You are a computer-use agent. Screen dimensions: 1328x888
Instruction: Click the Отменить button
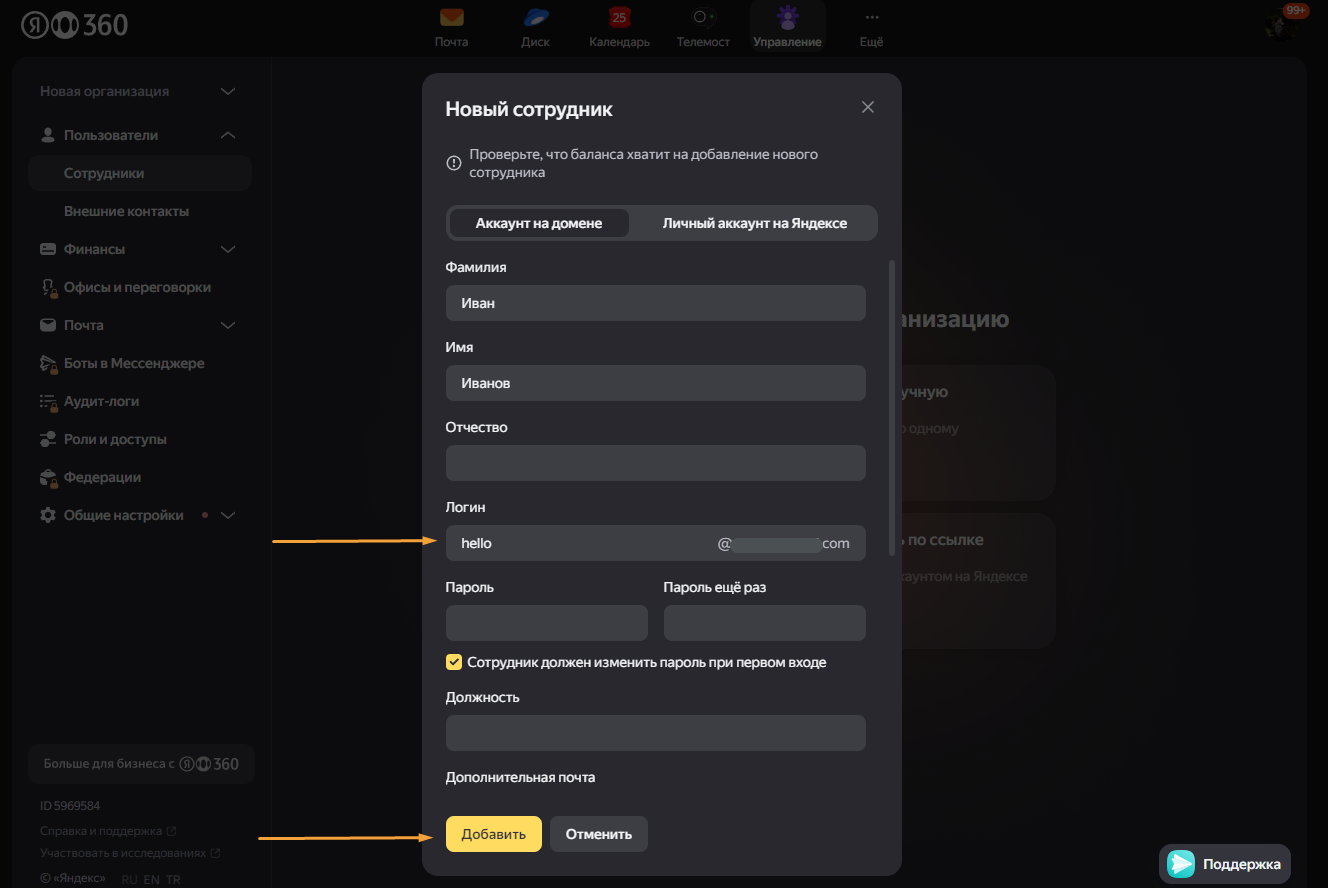tap(598, 834)
